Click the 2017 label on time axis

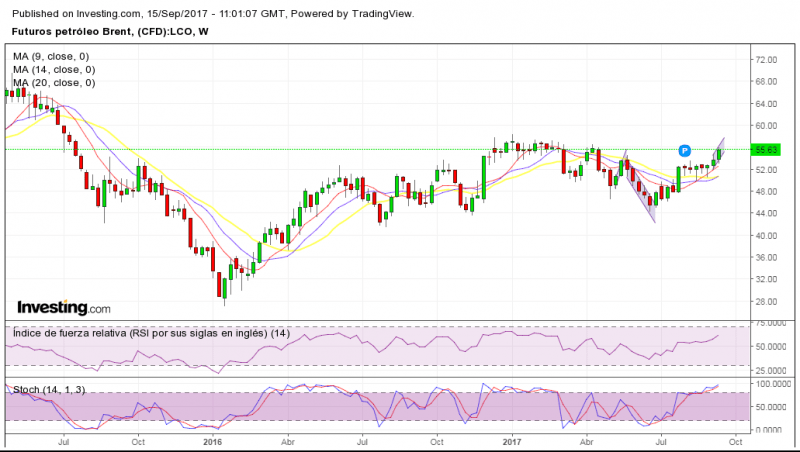click(512, 440)
